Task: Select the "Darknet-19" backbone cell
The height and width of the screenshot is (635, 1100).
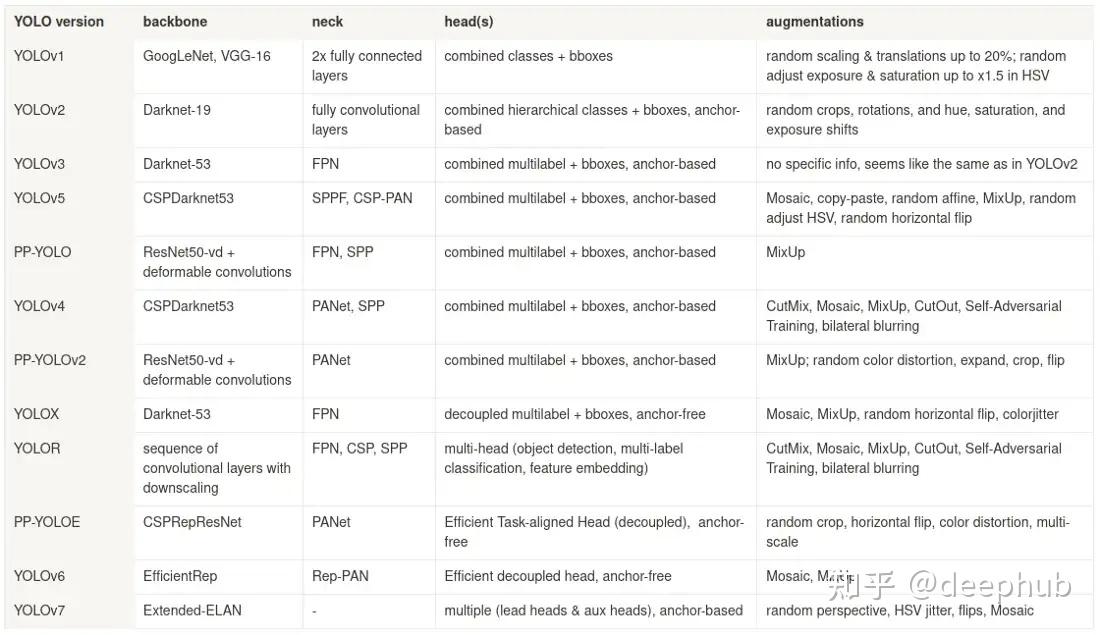Action: point(177,110)
